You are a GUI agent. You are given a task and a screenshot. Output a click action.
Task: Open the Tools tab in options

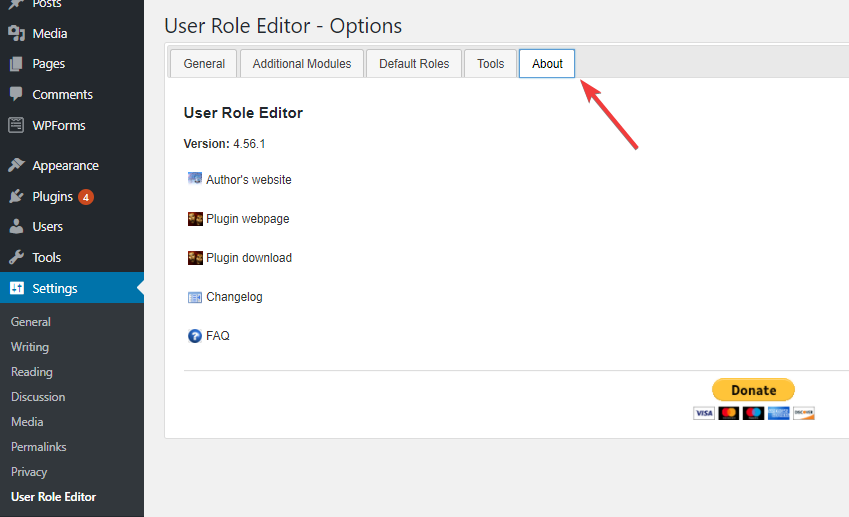pyautogui.click(x=491, y=63)
